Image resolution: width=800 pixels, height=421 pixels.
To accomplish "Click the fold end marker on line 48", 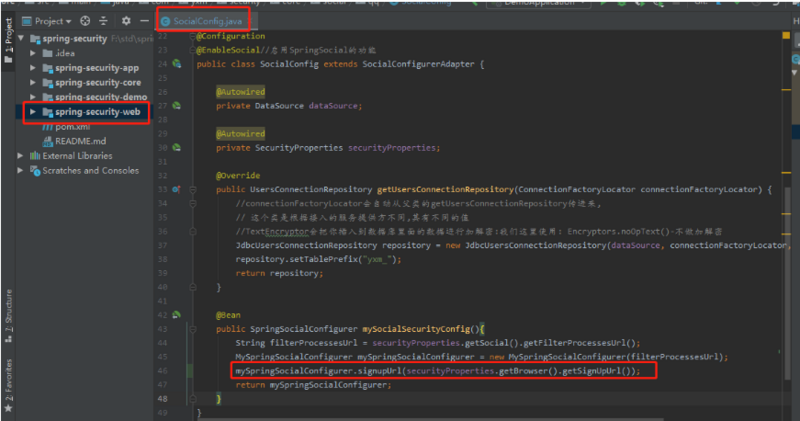I will click(x=193, y=399).
